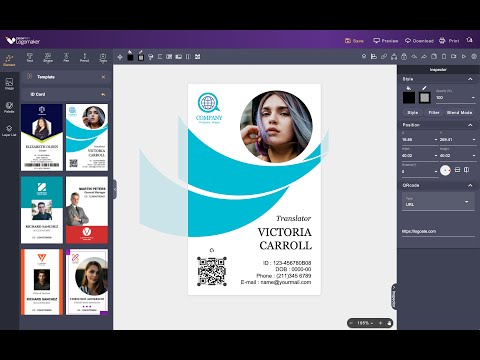This screenshot has height=360, width=480.
Task: Select the Pen tool
Action: coord(66,58)
